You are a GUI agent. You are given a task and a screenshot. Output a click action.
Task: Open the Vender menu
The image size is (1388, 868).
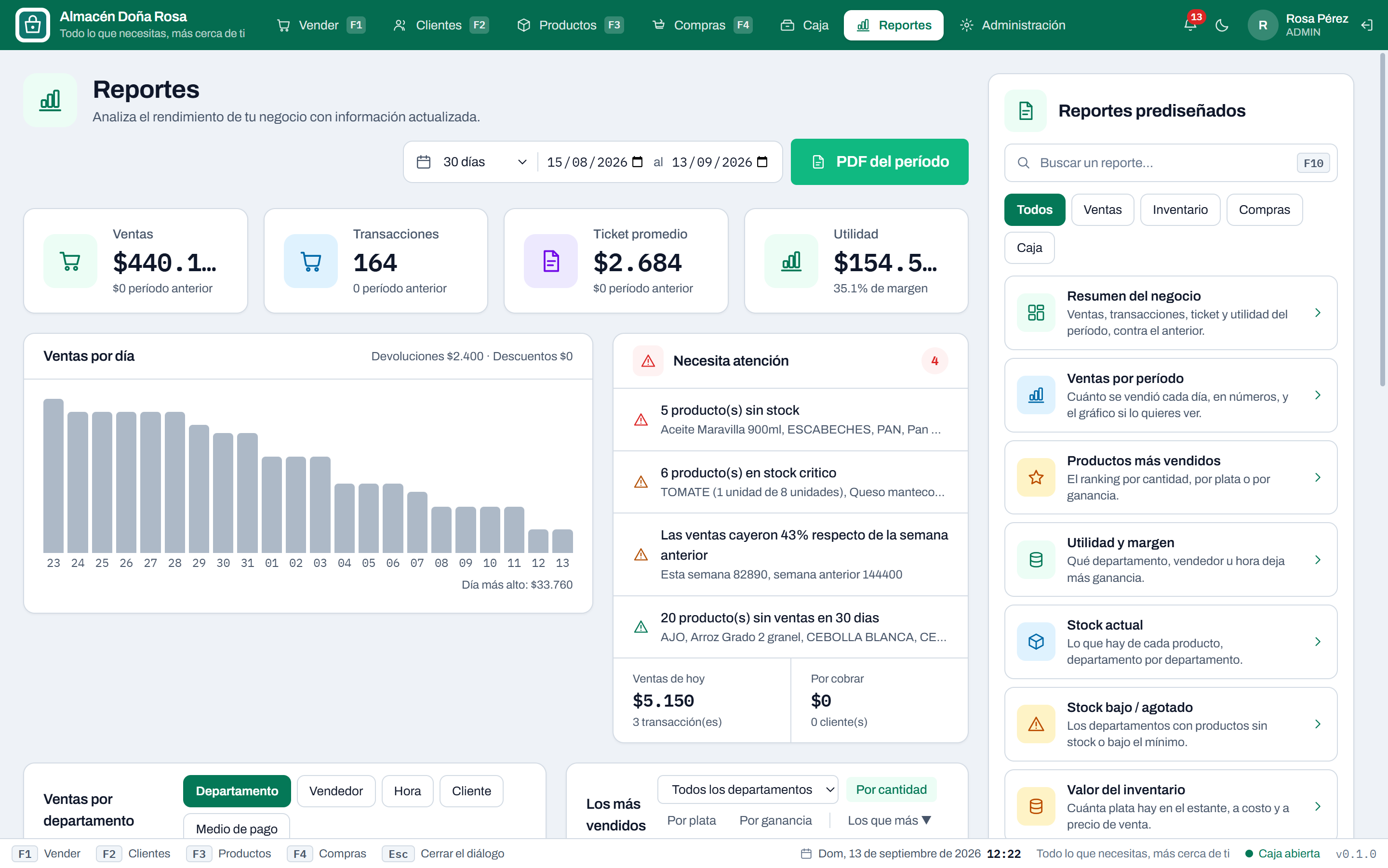point(320,25)
